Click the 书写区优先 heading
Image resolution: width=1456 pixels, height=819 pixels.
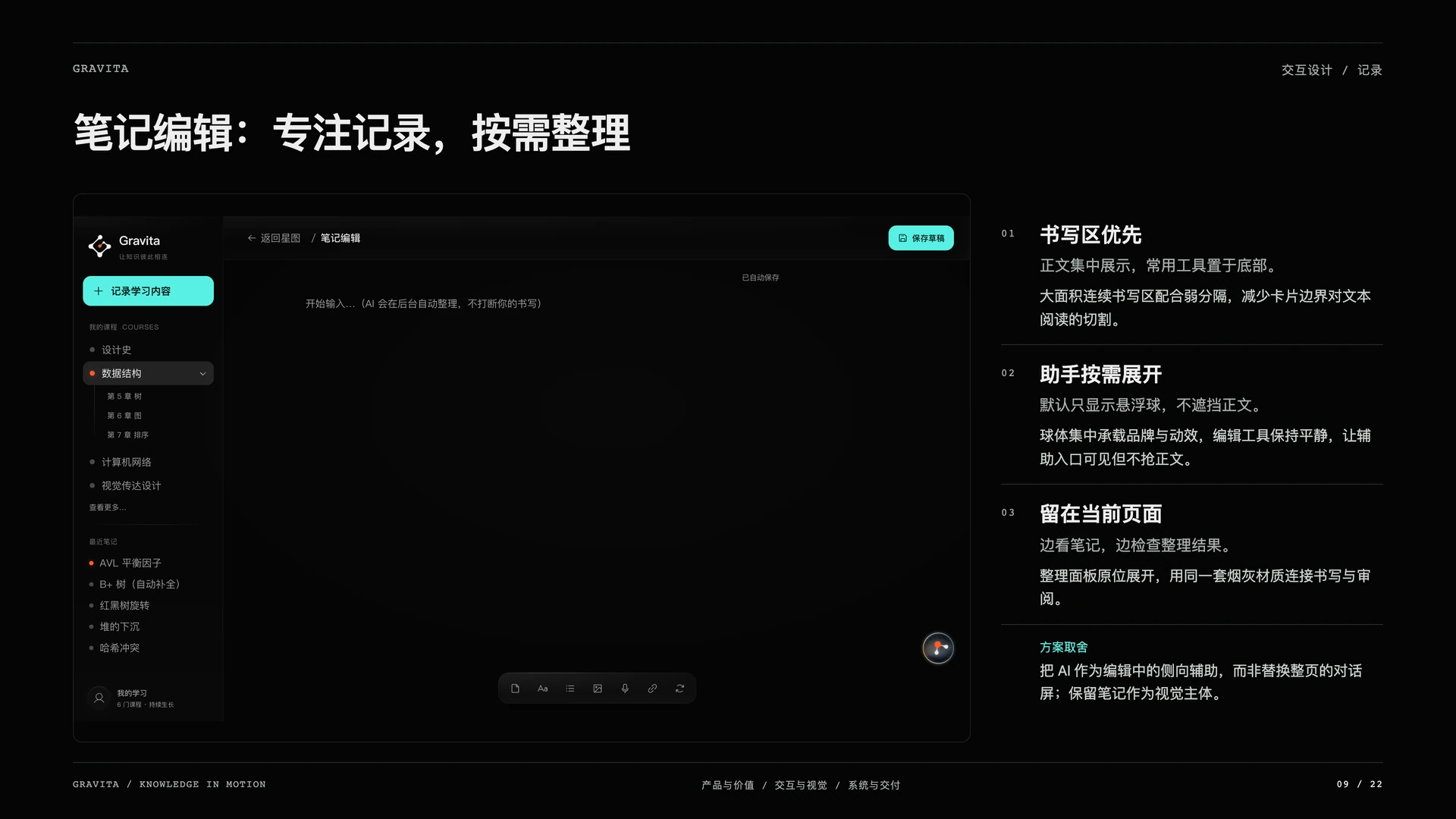pos(1090,235)
